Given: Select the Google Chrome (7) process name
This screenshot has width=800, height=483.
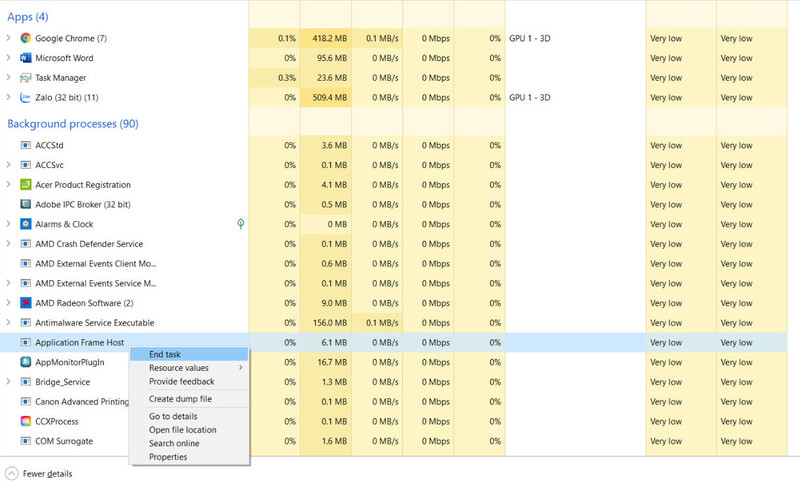Looking at the screenshot, I should (x=71, y=38).
